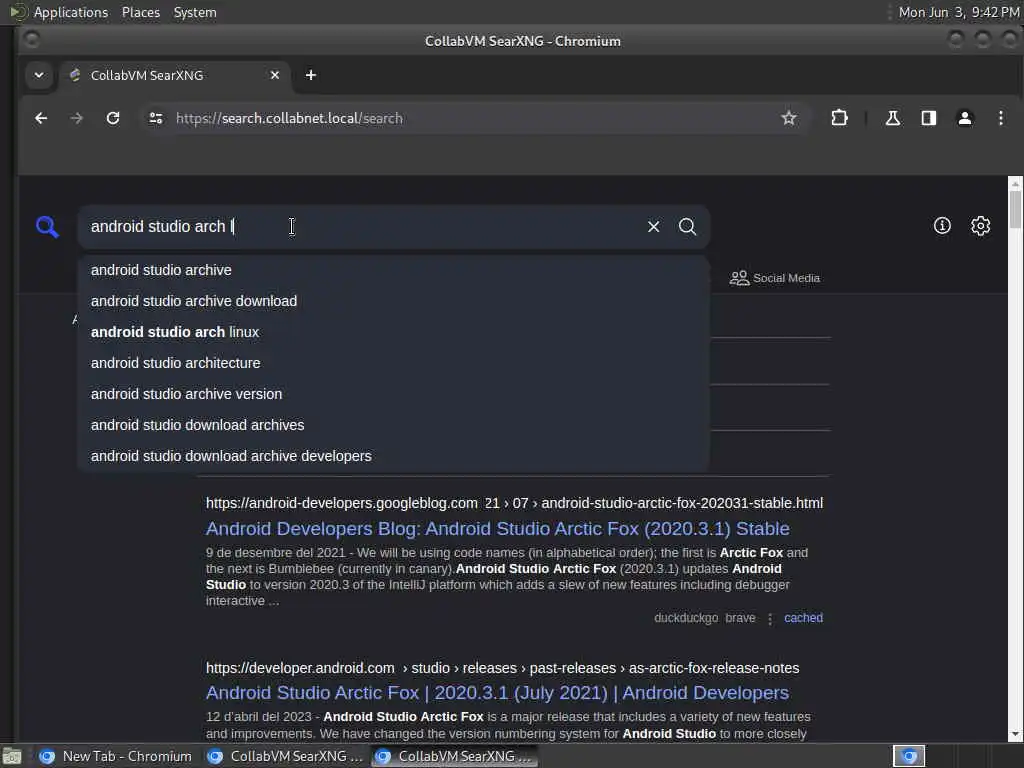The height and width of the screenshot is (768, 1024).
Task: Open SearXNG preferences gear icon
Action: (980, 226)
